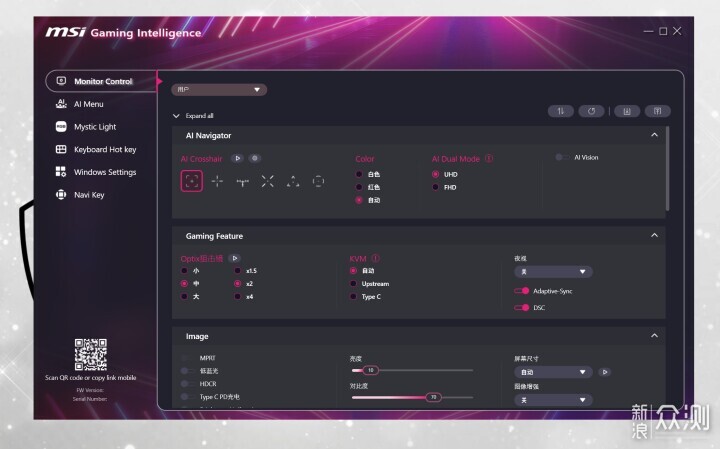Choose the dashed-circle crosshair style
Screen dimensions: 720x449
(318, 181)
